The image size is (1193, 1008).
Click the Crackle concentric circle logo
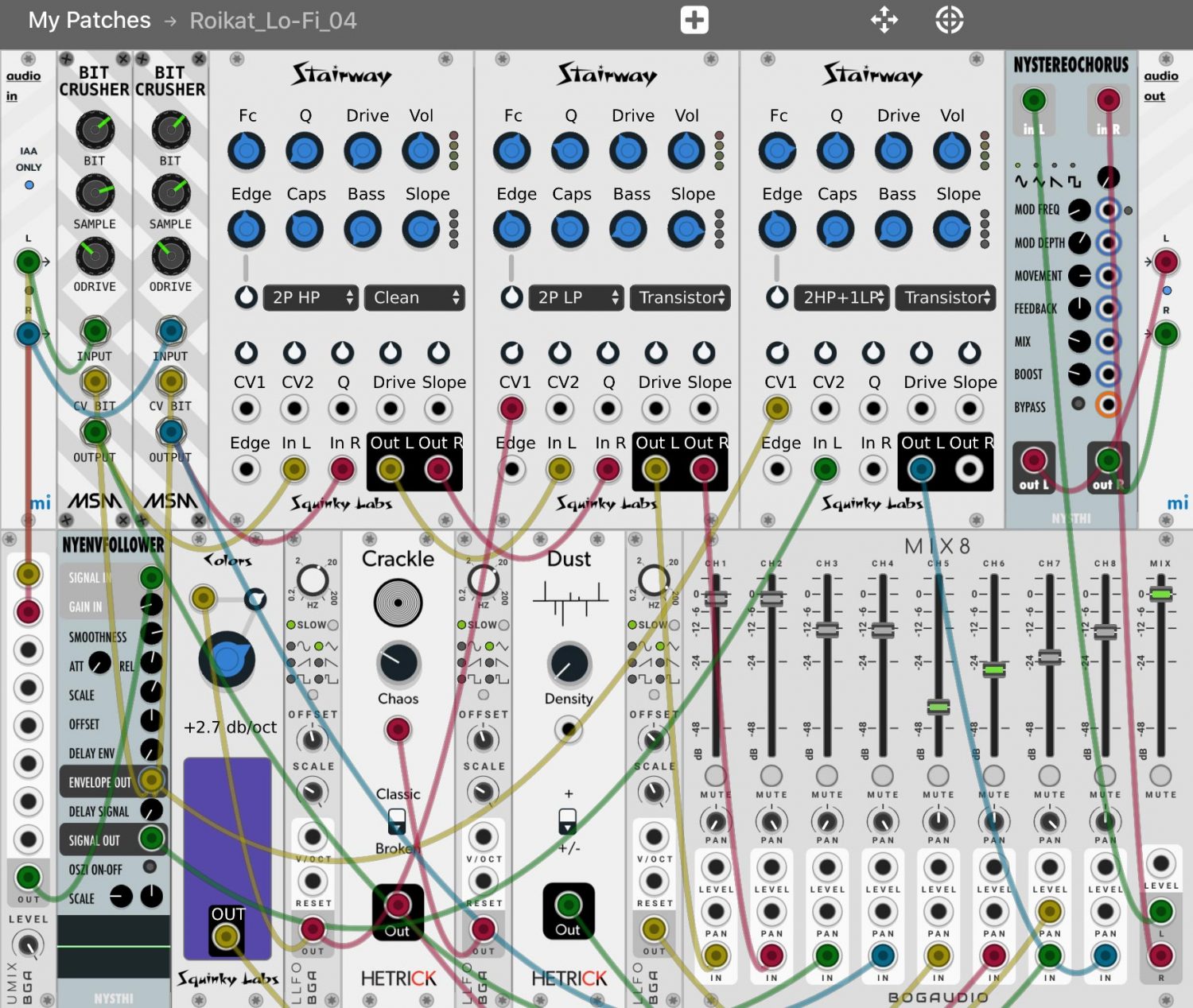[x=398, y=603]
